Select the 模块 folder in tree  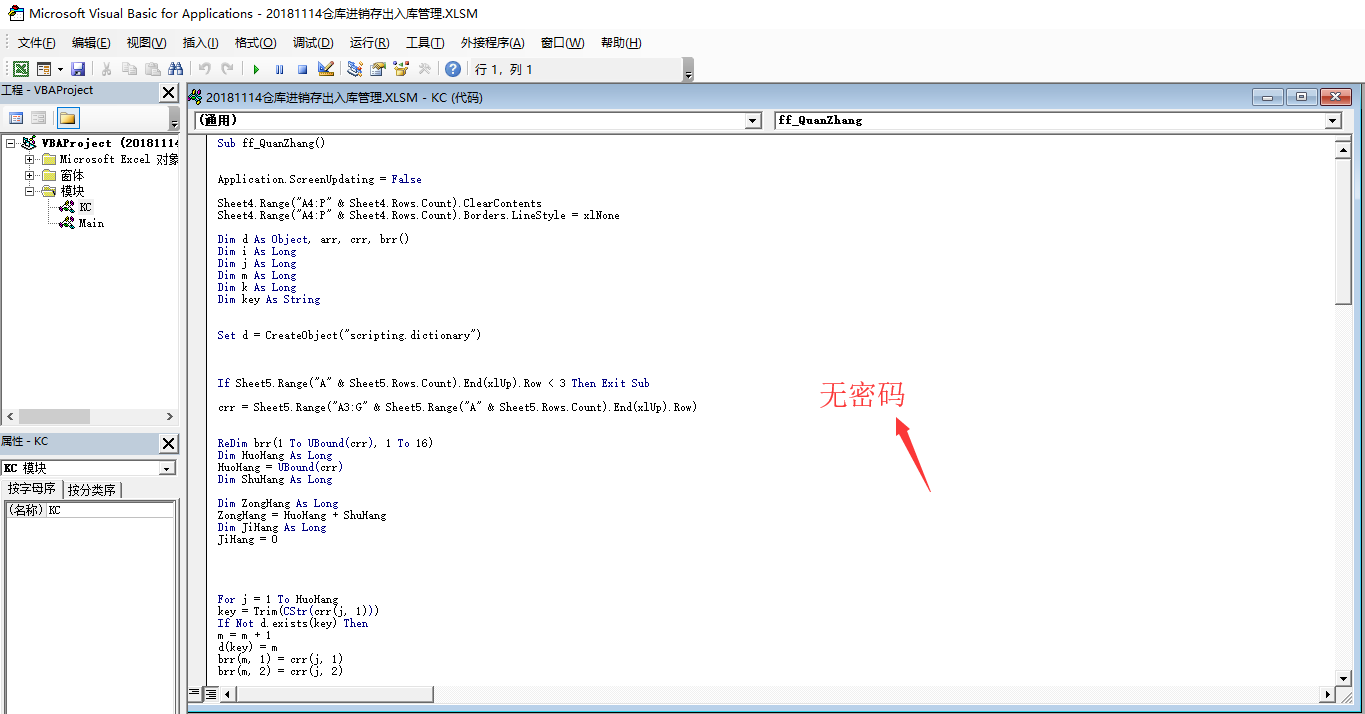click(72, 191)
